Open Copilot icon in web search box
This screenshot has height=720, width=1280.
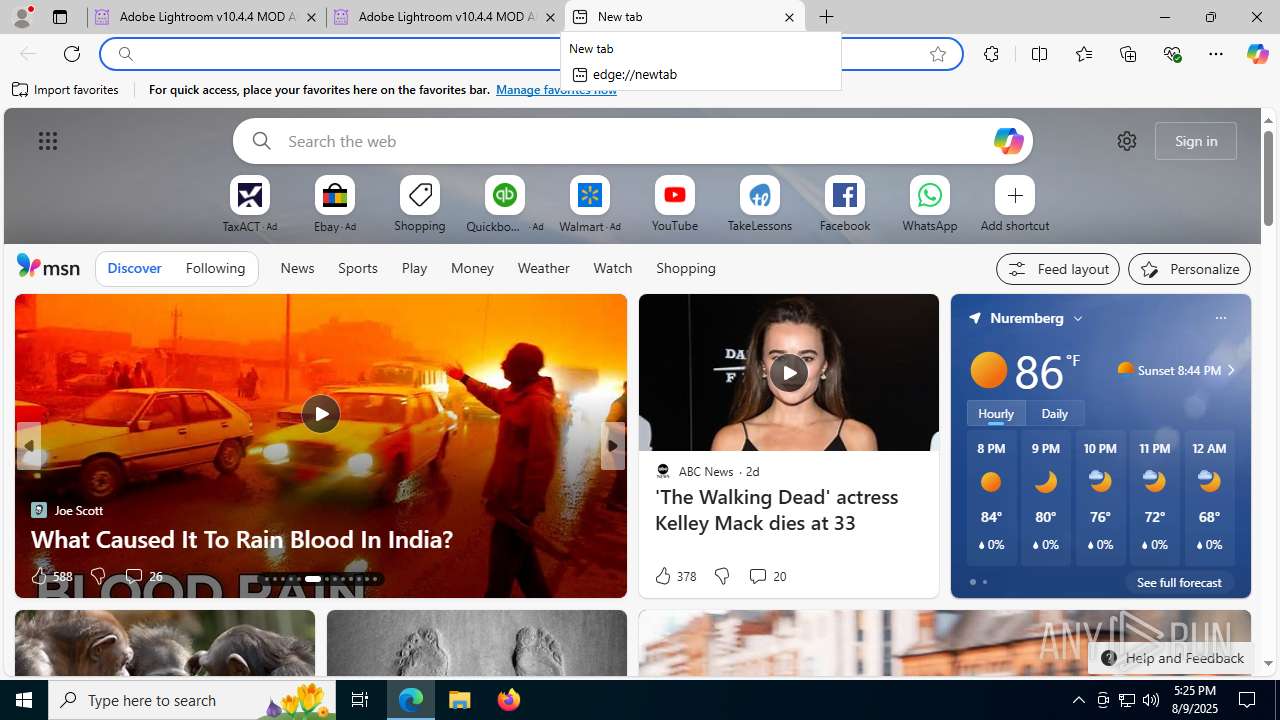[x=1008, y=141]
